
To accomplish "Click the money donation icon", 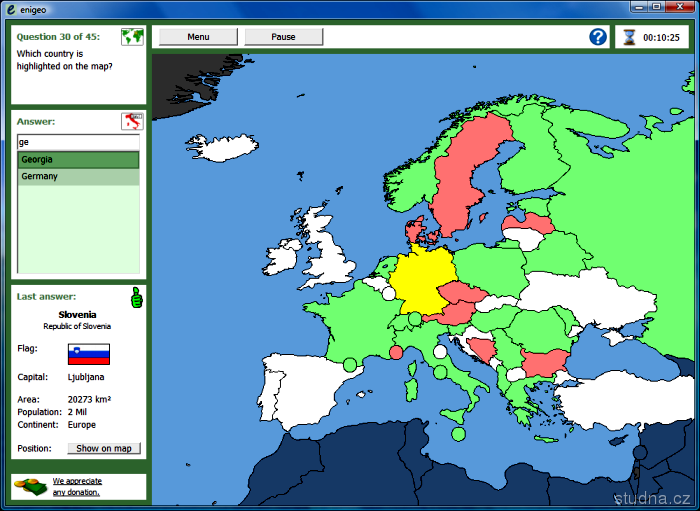I will click(x=30, y=486).
